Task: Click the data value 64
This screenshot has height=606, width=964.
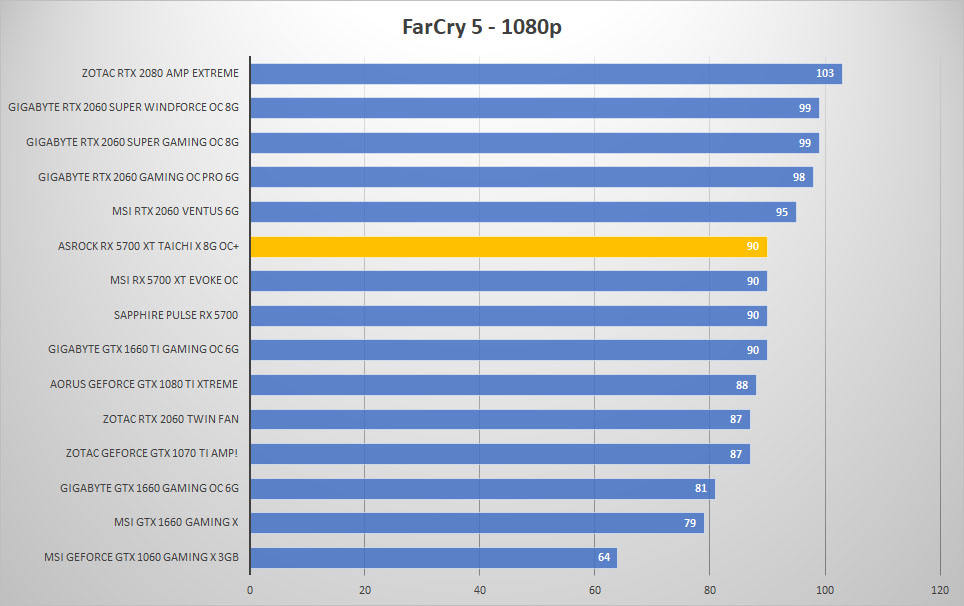Action: pyautogui.click(x=604, y=557)
